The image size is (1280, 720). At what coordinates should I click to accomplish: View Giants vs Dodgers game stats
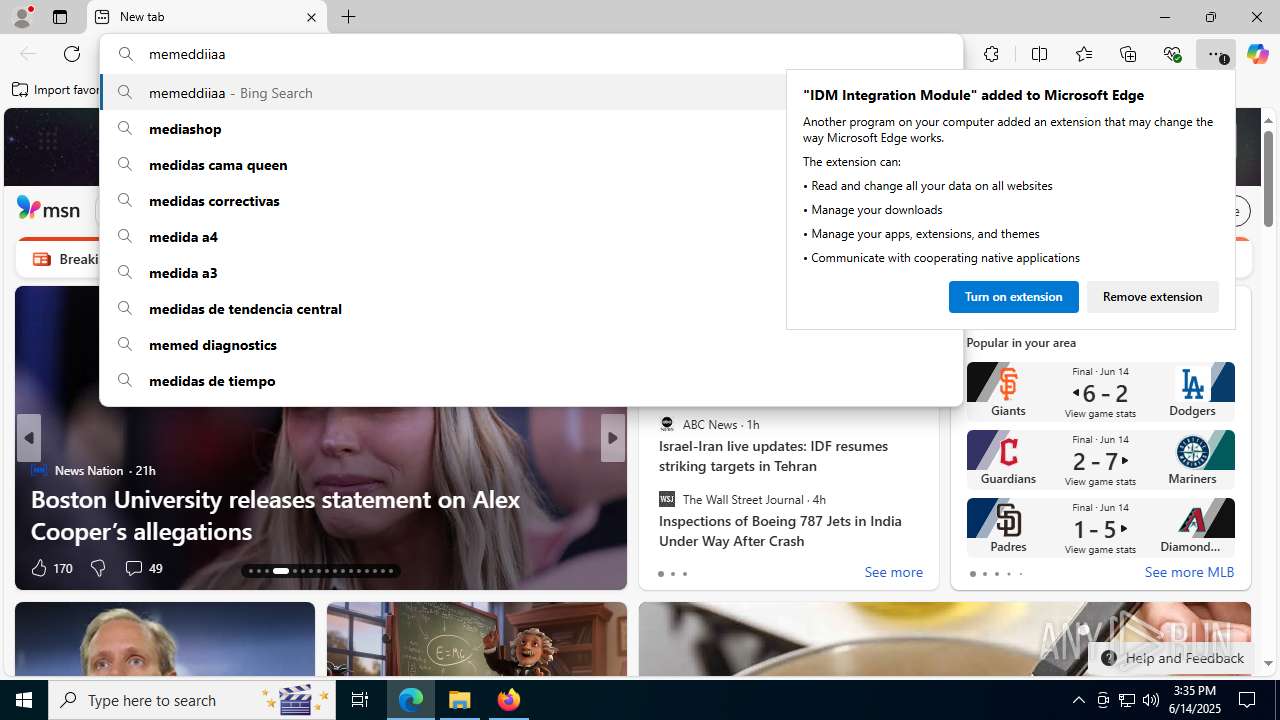(x=1100, y=413)
